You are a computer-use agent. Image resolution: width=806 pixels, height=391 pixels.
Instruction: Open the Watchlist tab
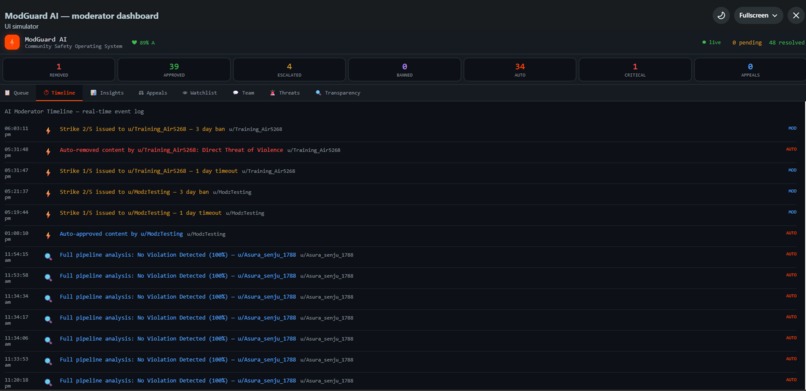(199, 93)
